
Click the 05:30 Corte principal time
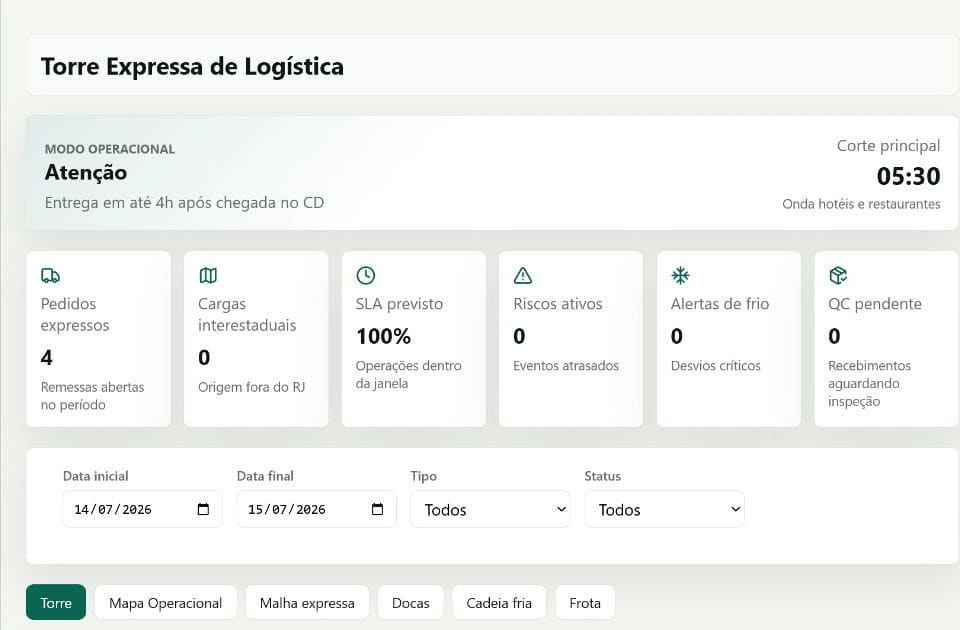click(909, 176)
